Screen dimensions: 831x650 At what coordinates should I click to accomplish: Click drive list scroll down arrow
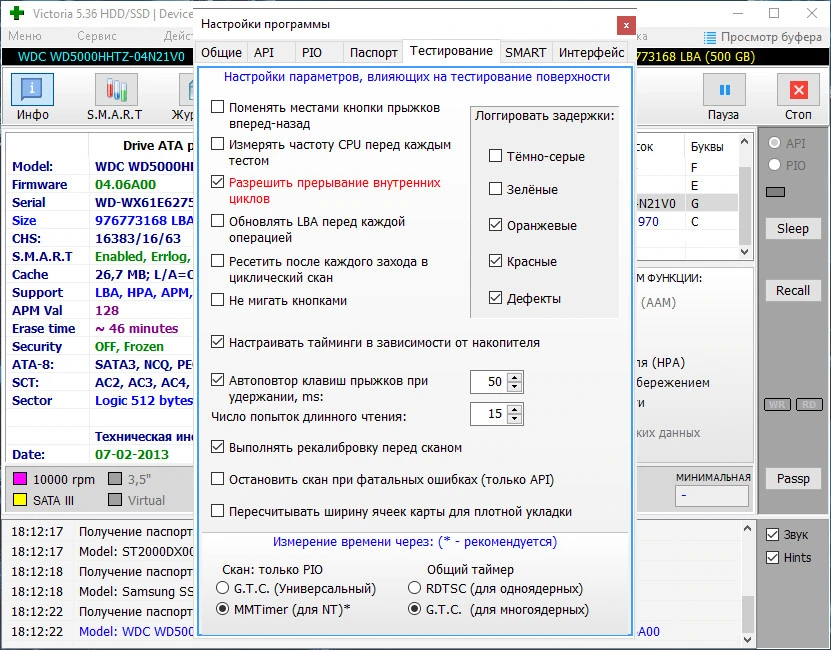(x=745, y=252)
